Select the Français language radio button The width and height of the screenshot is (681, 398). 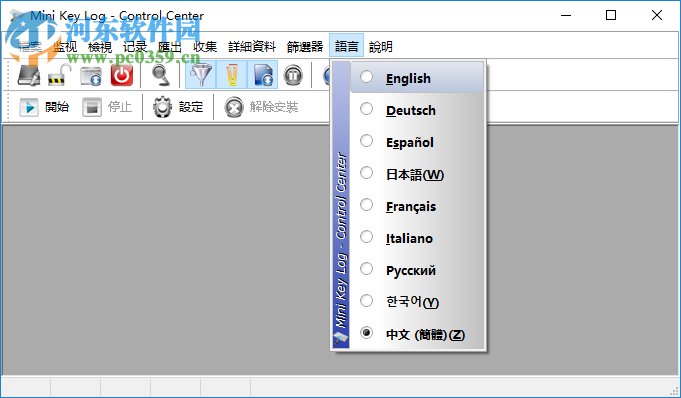coord(367,205)
